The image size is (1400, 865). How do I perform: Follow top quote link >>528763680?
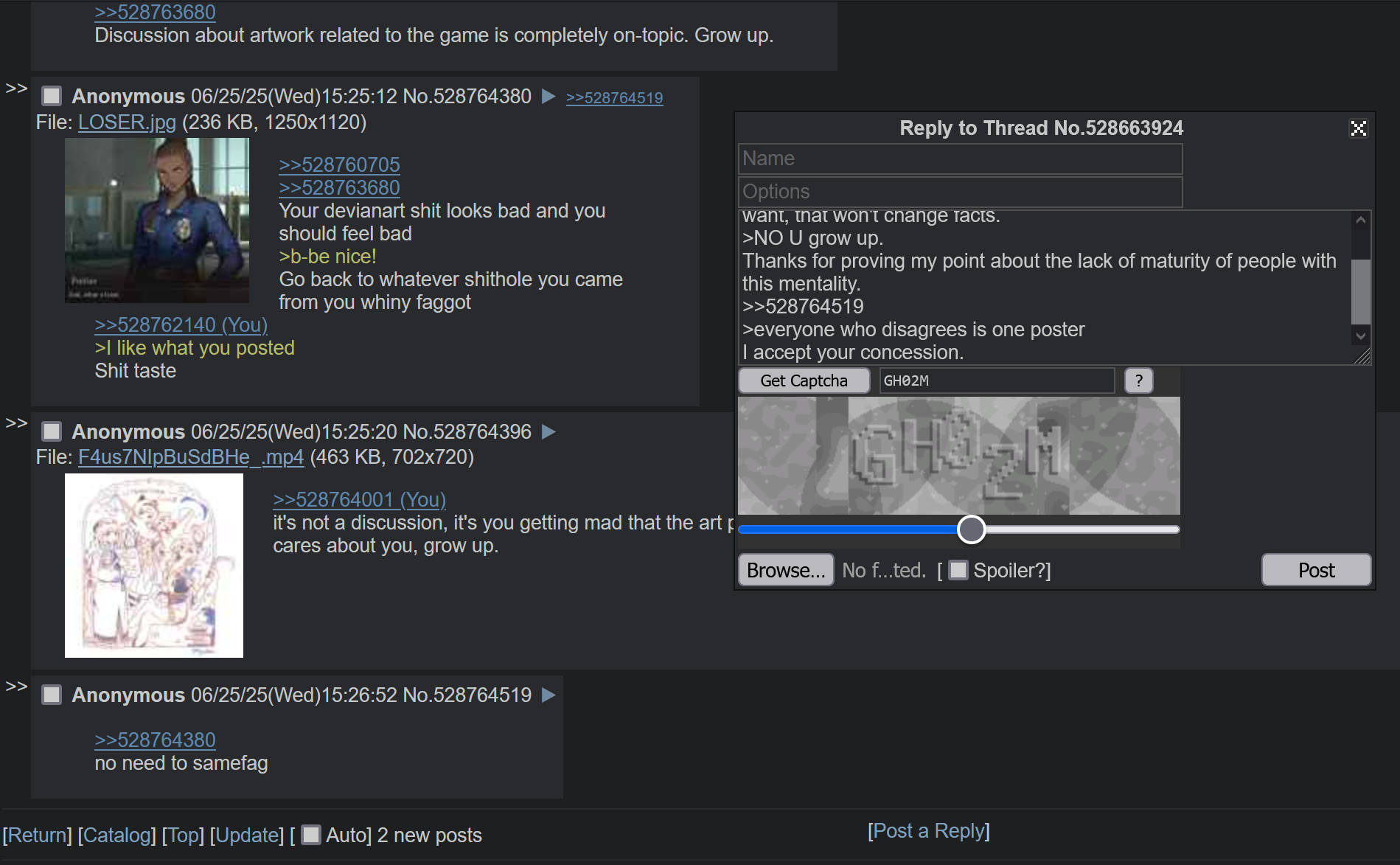tap(155, 13)
